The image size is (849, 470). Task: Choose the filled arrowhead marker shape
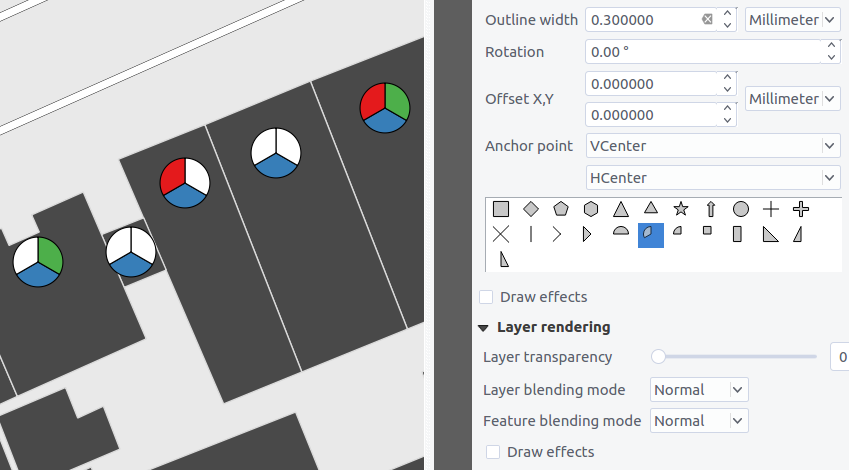coord(587,234)
